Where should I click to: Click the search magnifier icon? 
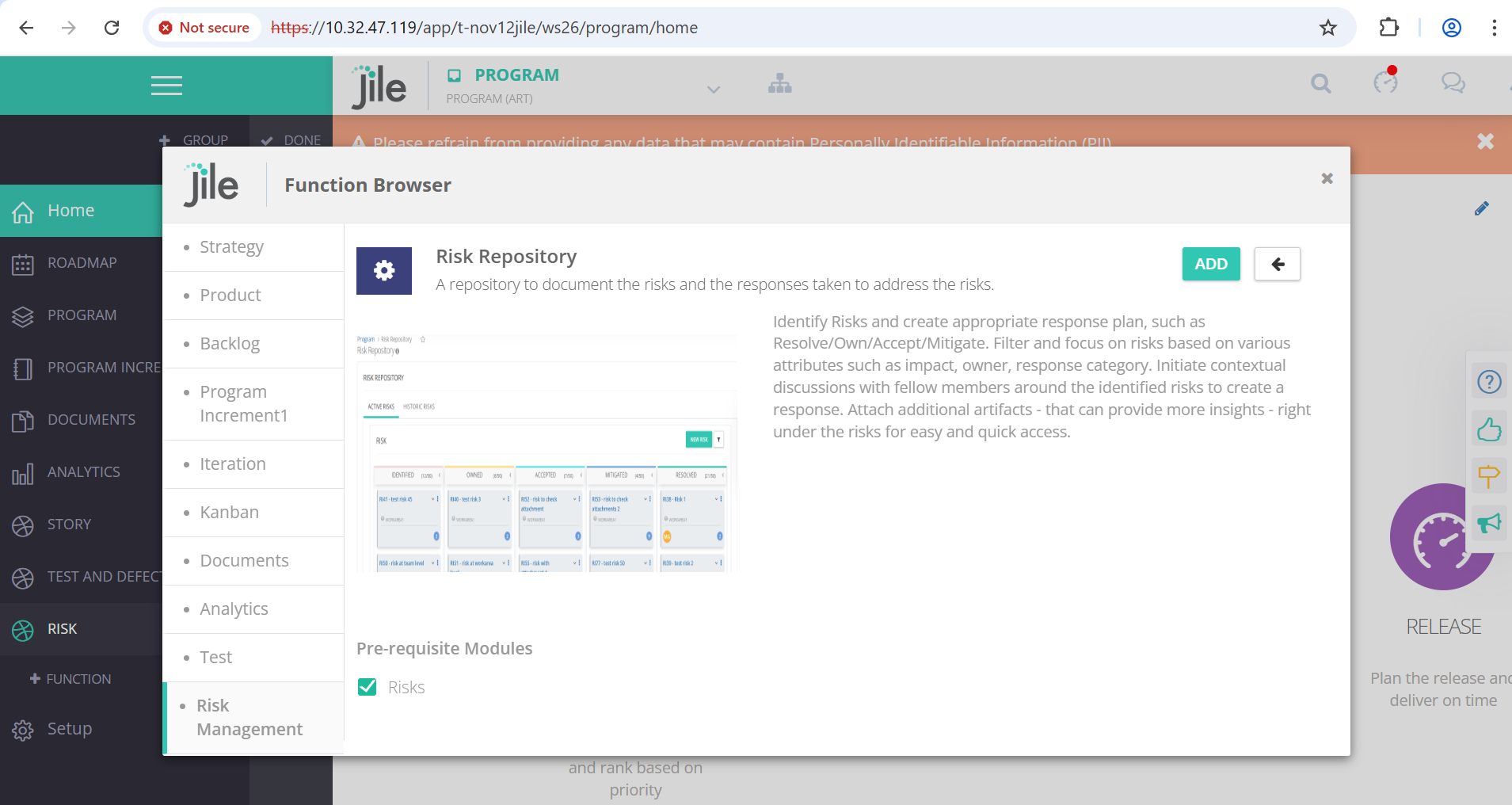pyautogui.click(x=1320, y=83)
